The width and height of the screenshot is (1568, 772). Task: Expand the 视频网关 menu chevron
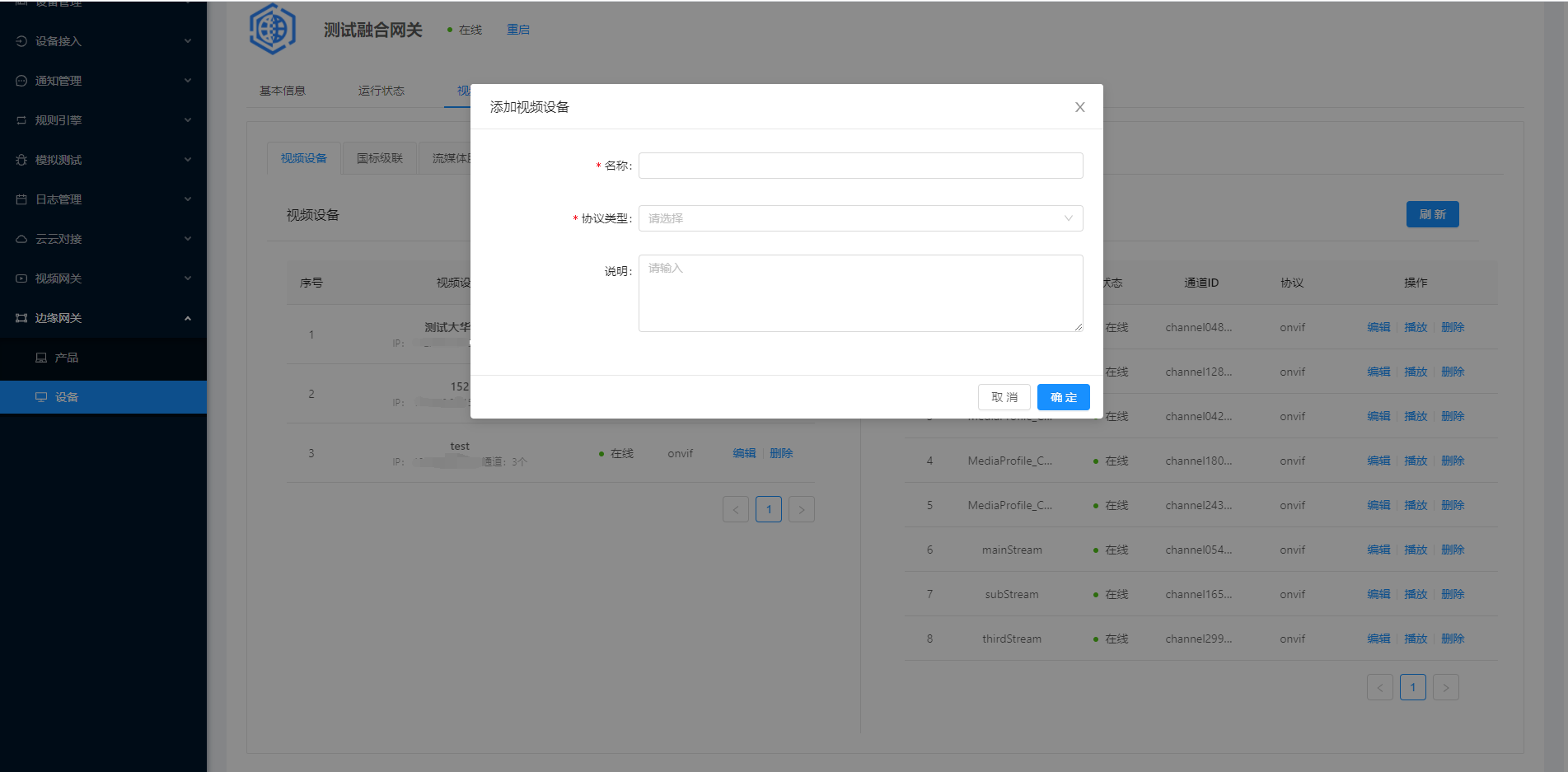(187, 278)
